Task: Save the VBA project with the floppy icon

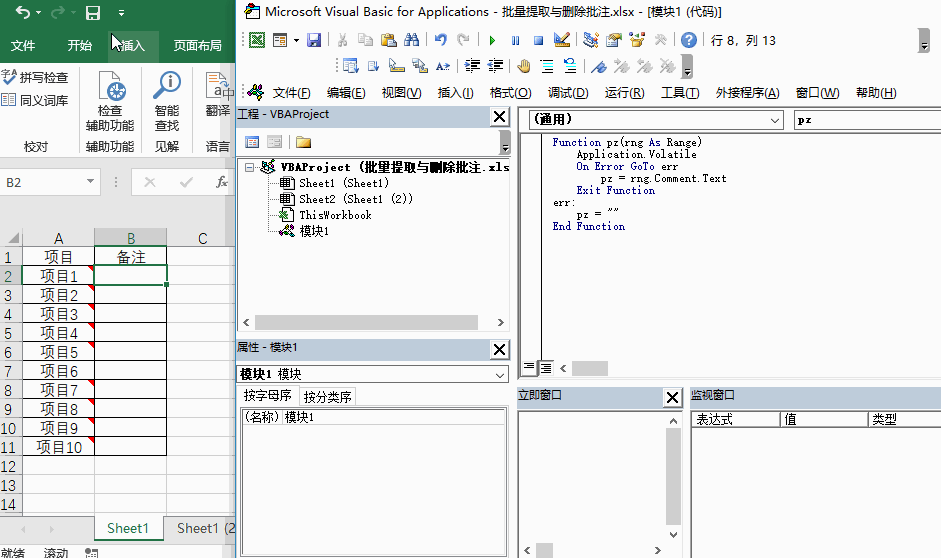Action: click(x=314, y=40)
